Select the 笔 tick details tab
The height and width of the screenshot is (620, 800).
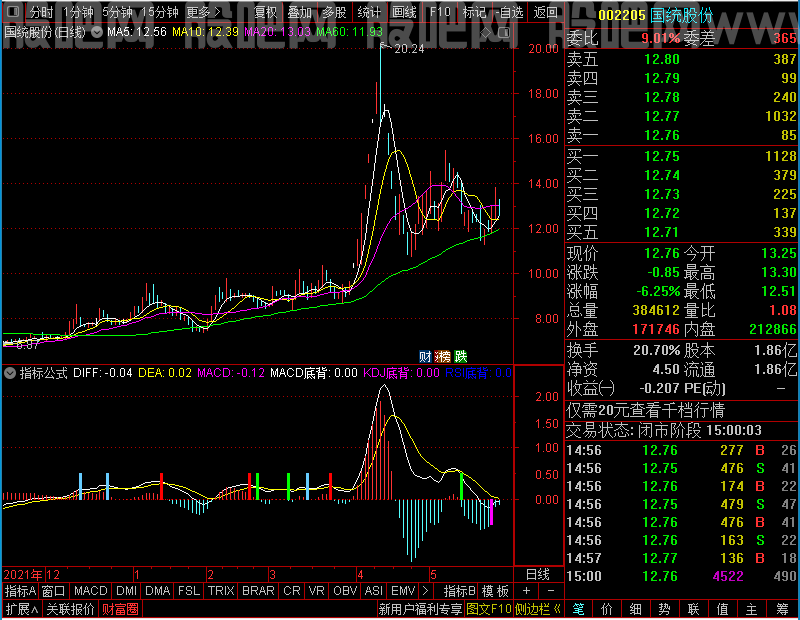[x=578, y=609]
